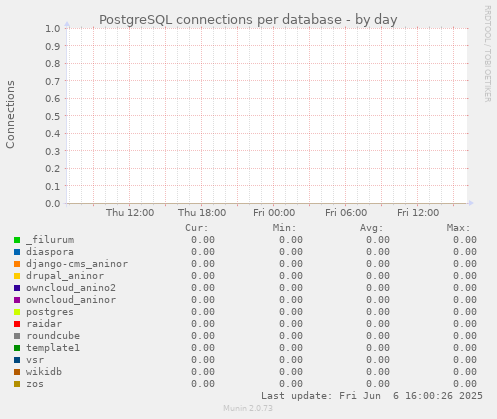Click the owncloud_aninor purple swatch
This screenshot has height=419, width=497.
(17, 300)
